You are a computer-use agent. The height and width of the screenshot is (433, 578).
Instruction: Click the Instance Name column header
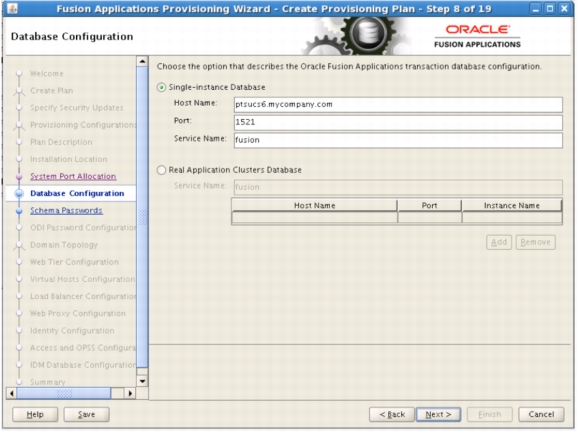click(512, 206)
